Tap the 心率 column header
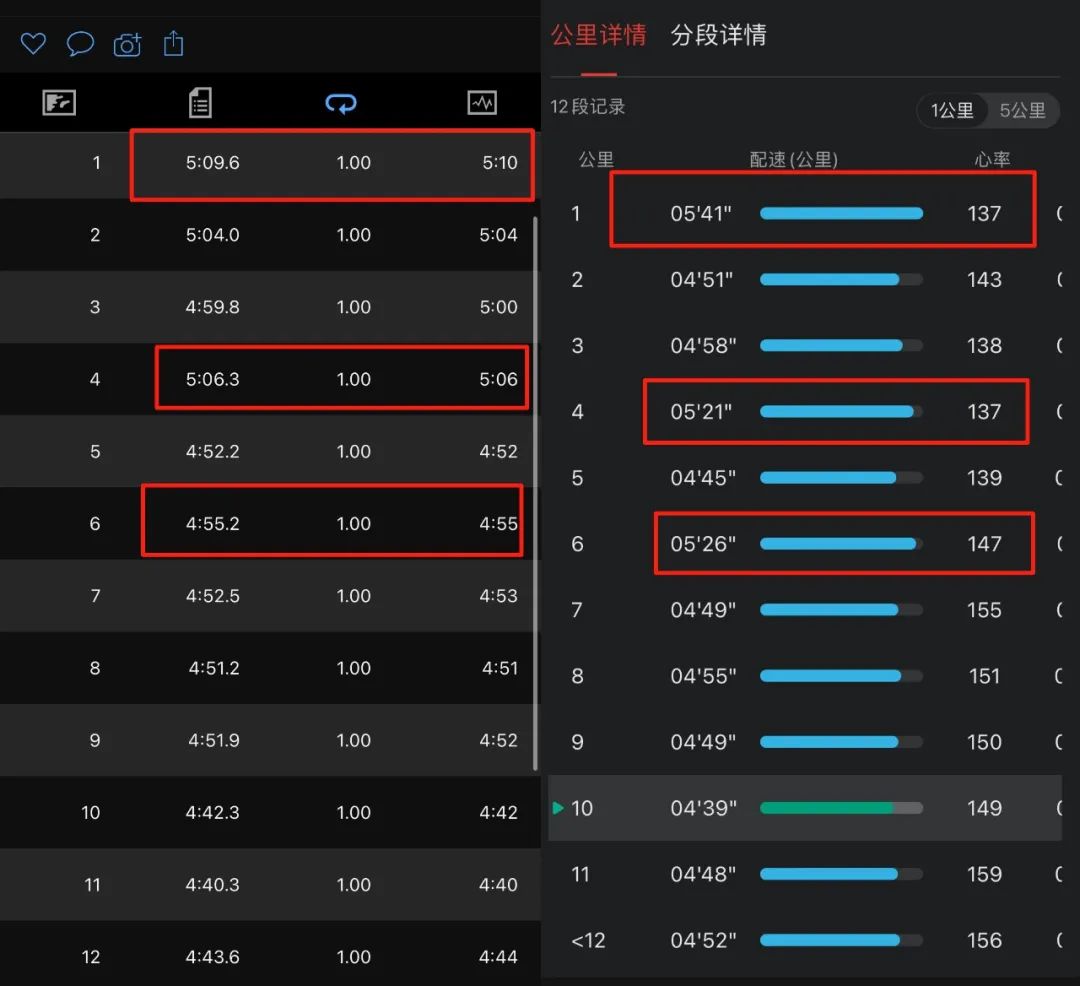The width and height of the screenshot is (1080, 986). point(992,159)
